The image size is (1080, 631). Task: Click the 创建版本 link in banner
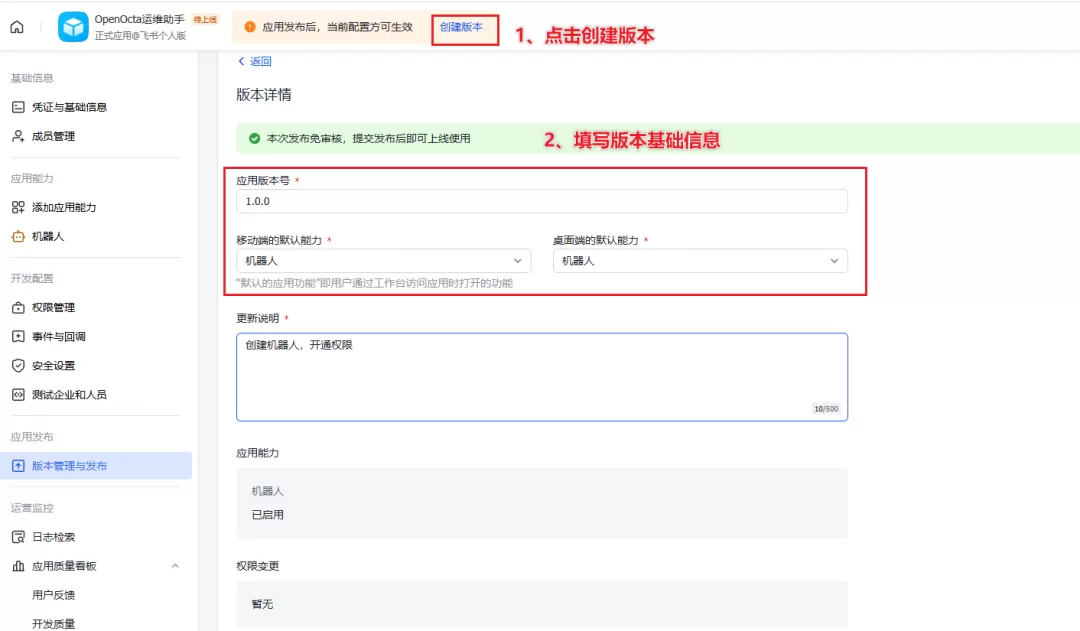pos(461,27)
